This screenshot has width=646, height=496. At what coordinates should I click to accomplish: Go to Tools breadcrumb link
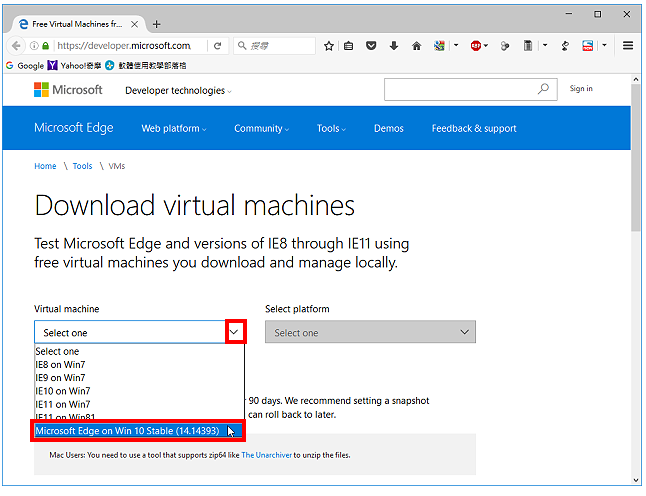[x=82, y=166]
